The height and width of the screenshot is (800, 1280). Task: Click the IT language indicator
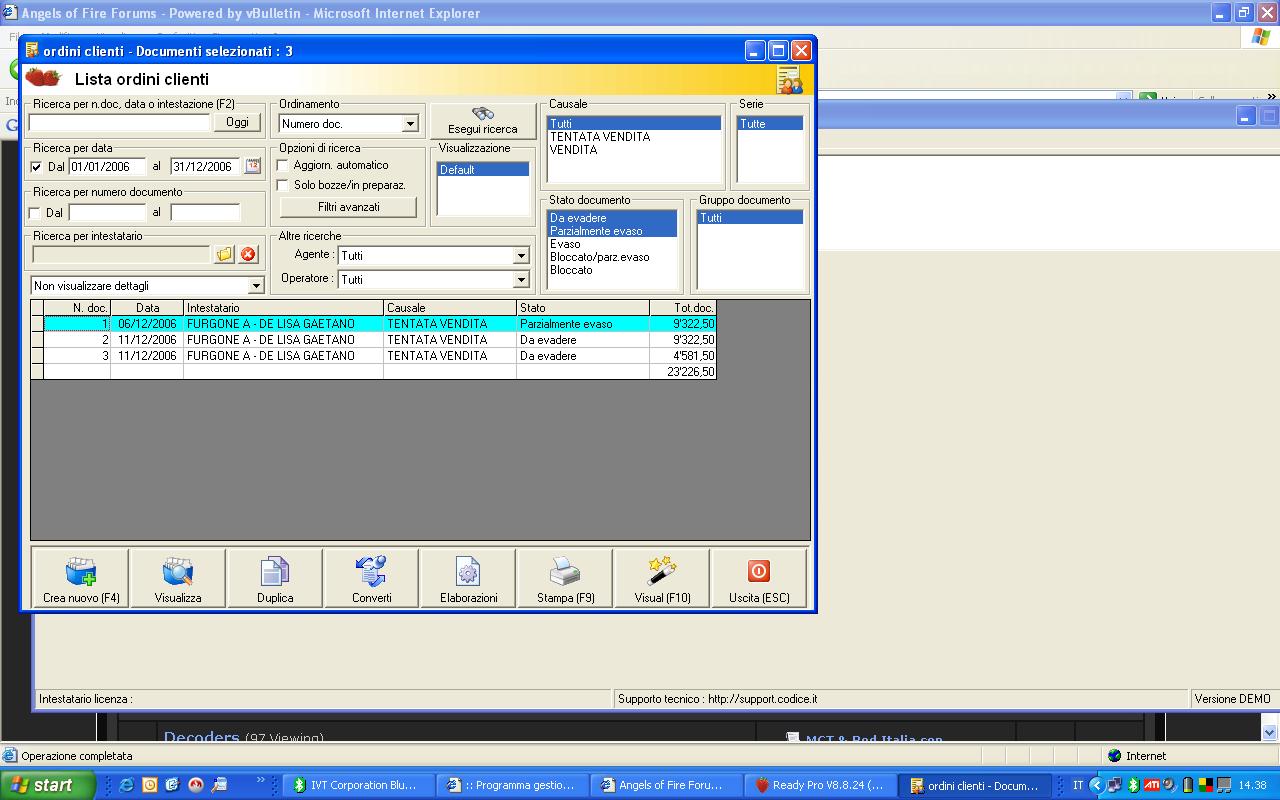pos(1078,785)
